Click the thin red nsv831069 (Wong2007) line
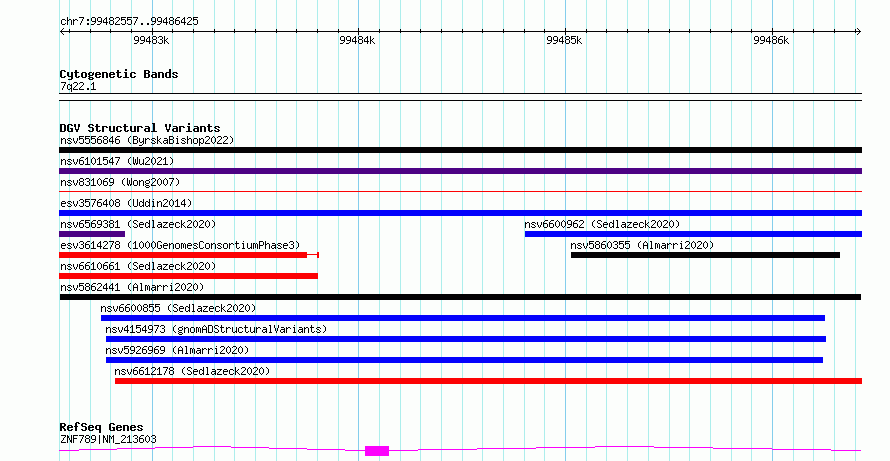The height and width of the screenshot is (461, 890). pyautogui.click(x=460, y=192)
